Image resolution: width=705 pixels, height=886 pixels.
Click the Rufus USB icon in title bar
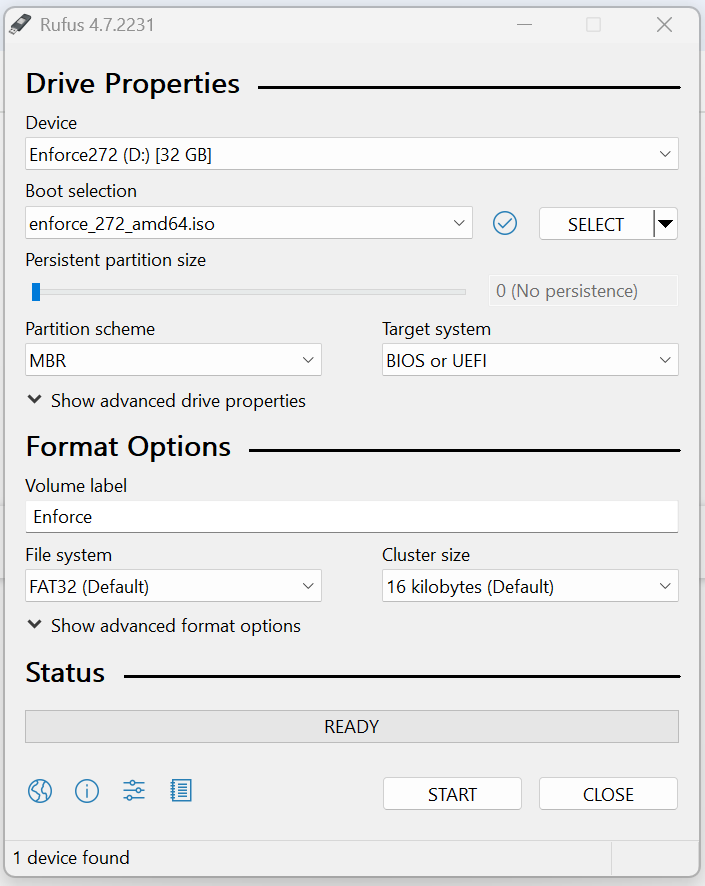(20, 25)
